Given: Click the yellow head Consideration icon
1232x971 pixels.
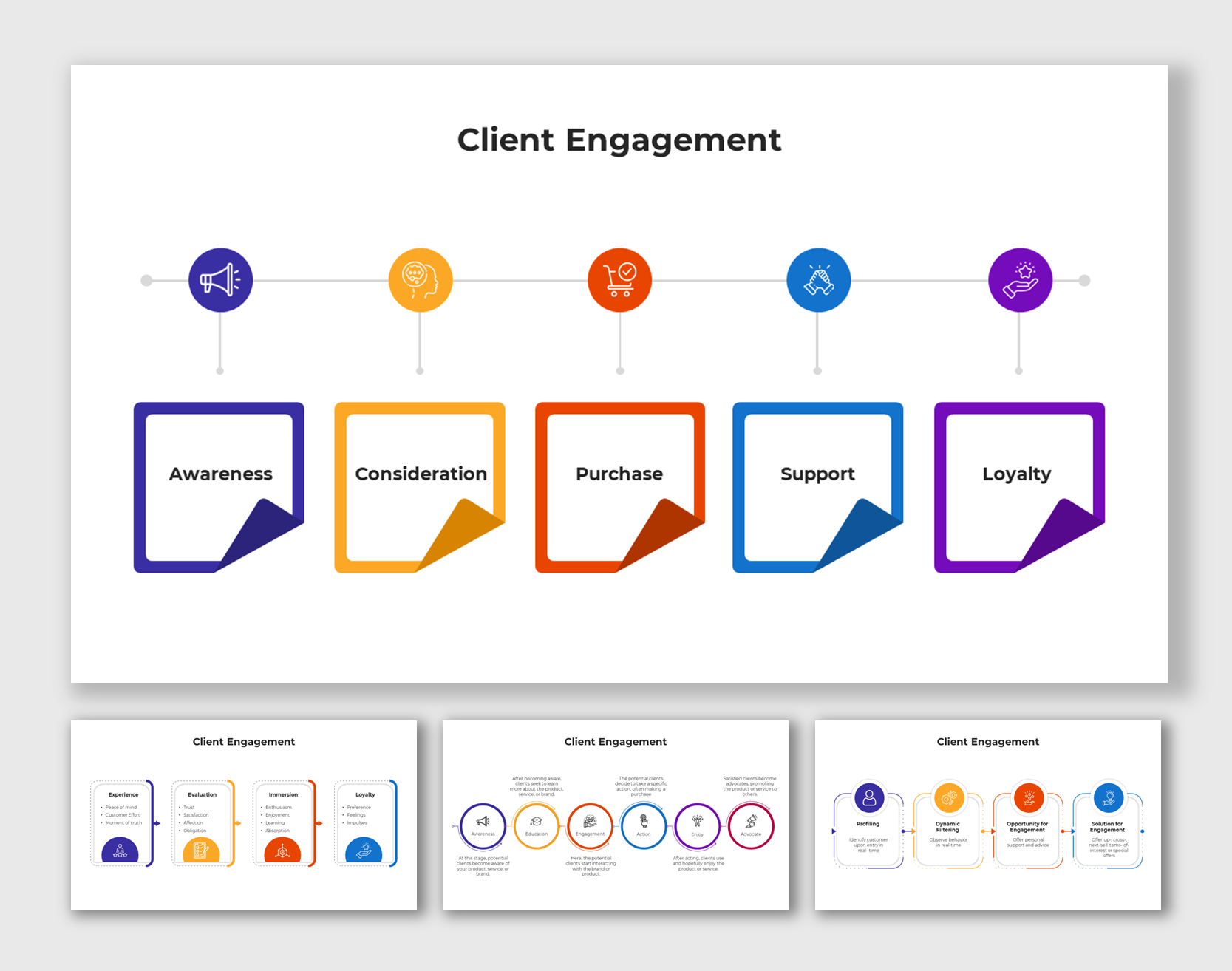Looking at the screenshot, I should point(420,279).
